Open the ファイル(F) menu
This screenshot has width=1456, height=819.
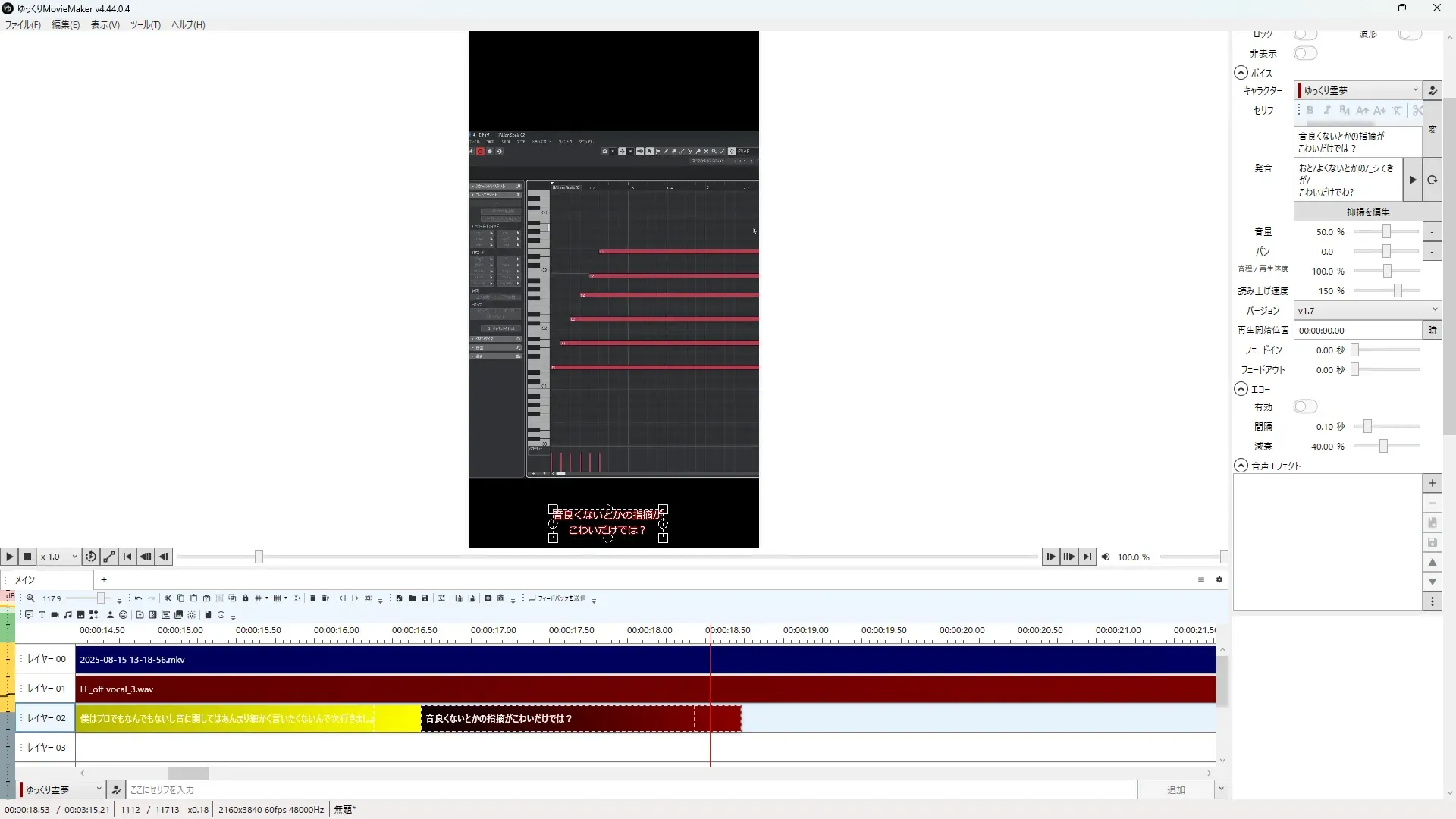pyautogui.click(x=23, y=25)
